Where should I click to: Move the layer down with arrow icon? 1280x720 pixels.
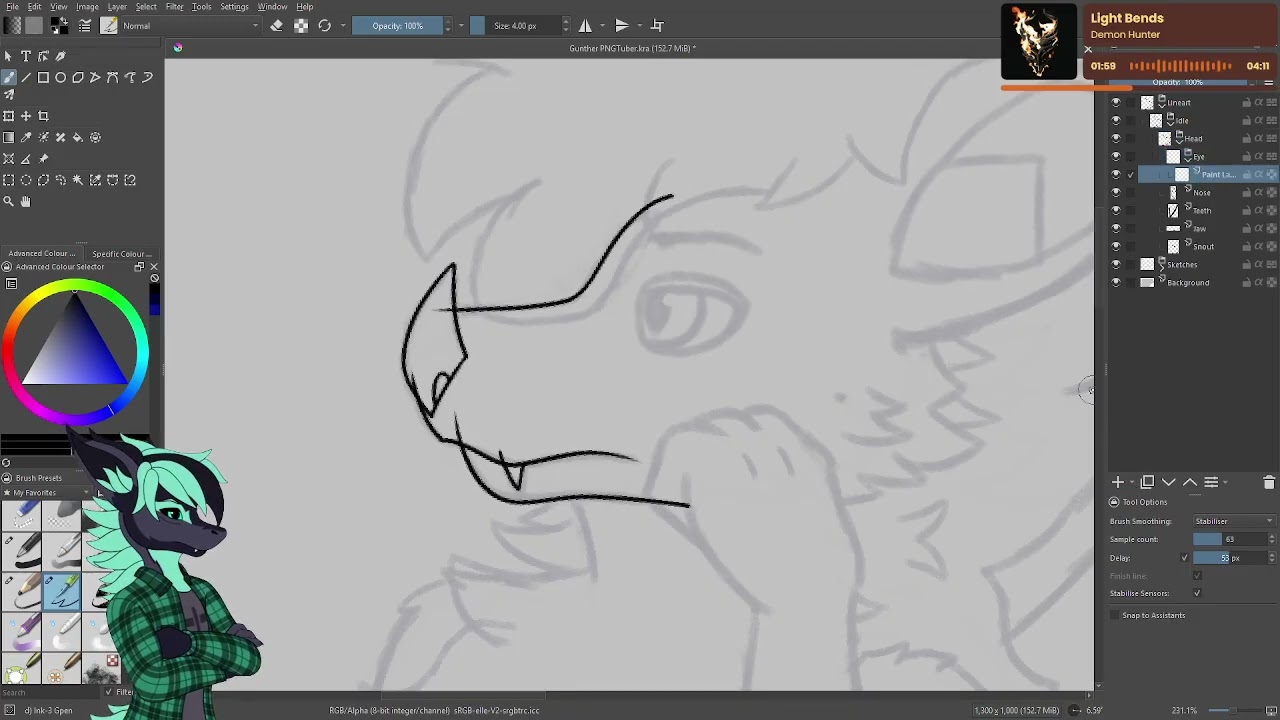(x=1168, y=482)
